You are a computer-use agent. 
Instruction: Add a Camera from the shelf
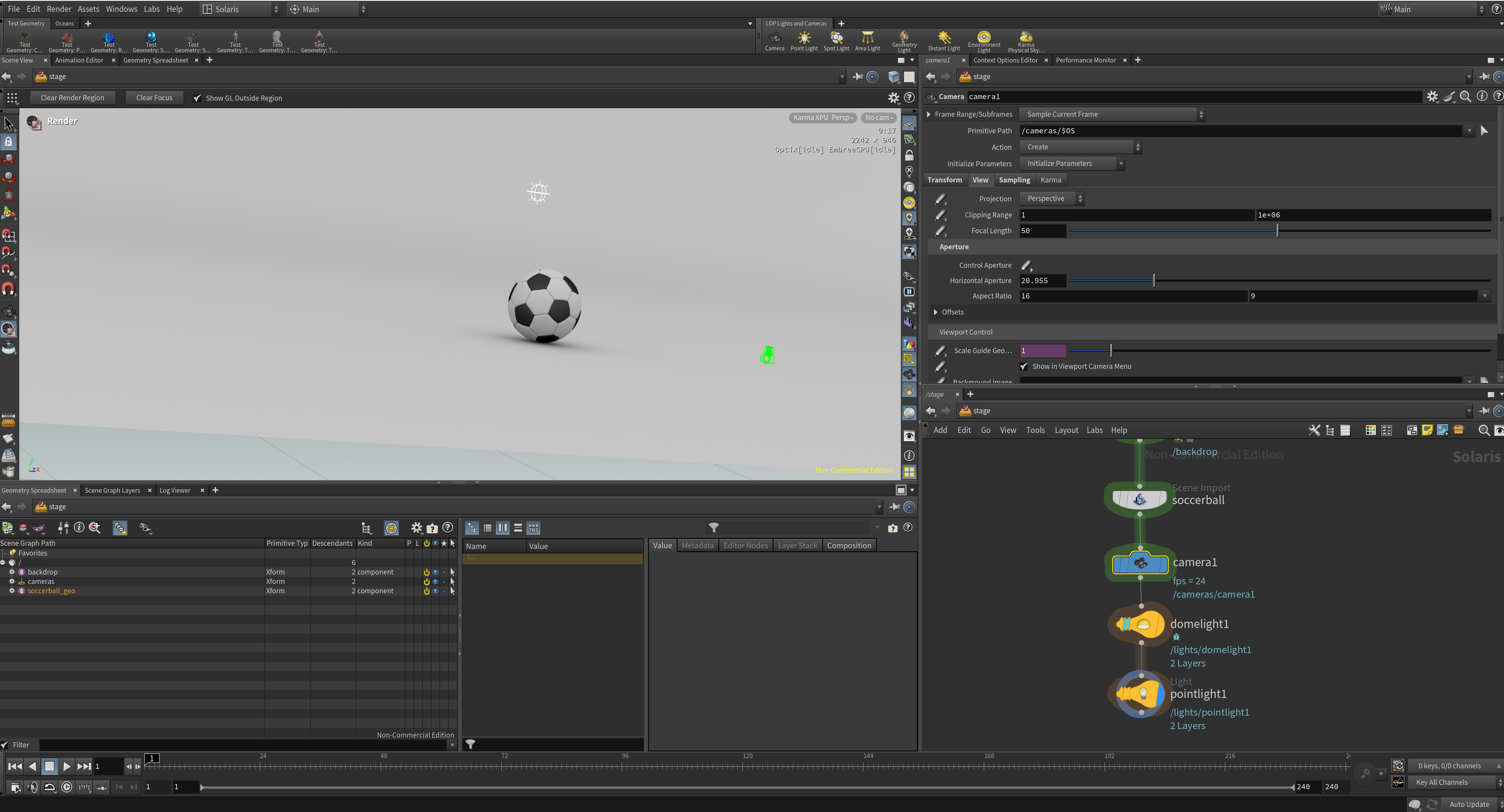coord(774,41)
